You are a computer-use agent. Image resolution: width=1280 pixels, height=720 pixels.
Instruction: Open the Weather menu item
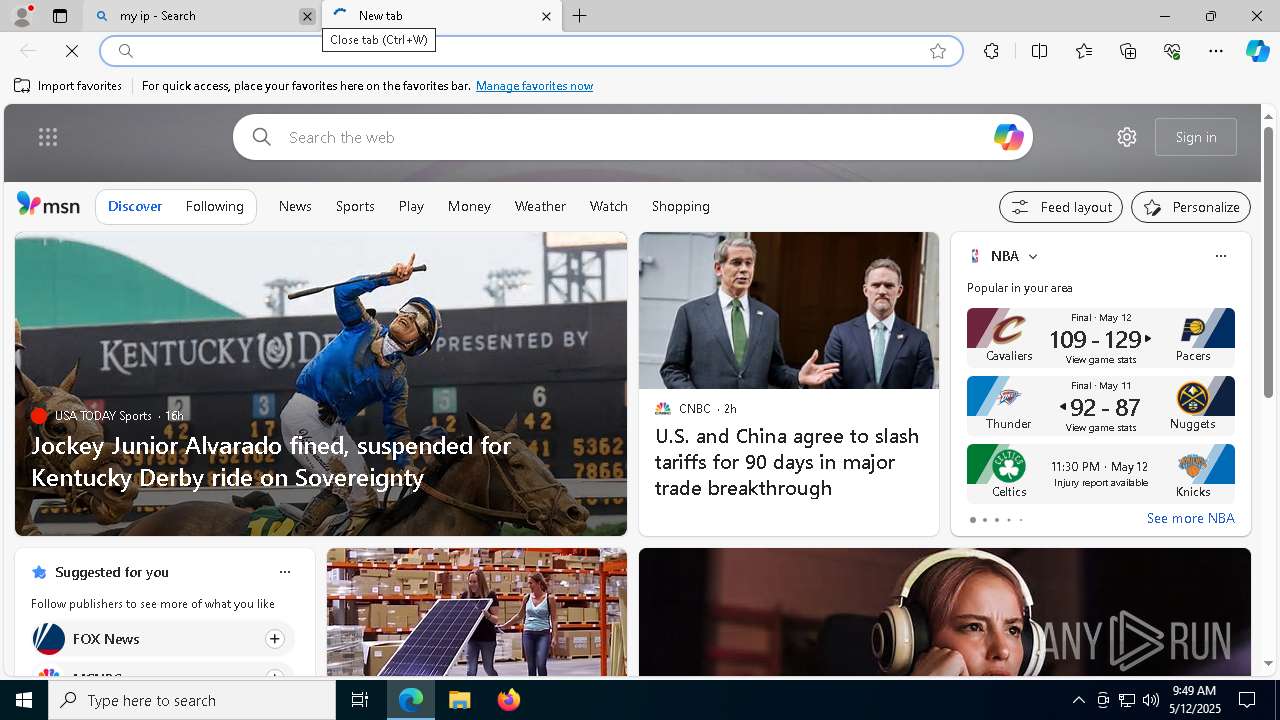(x=540, y=206)
